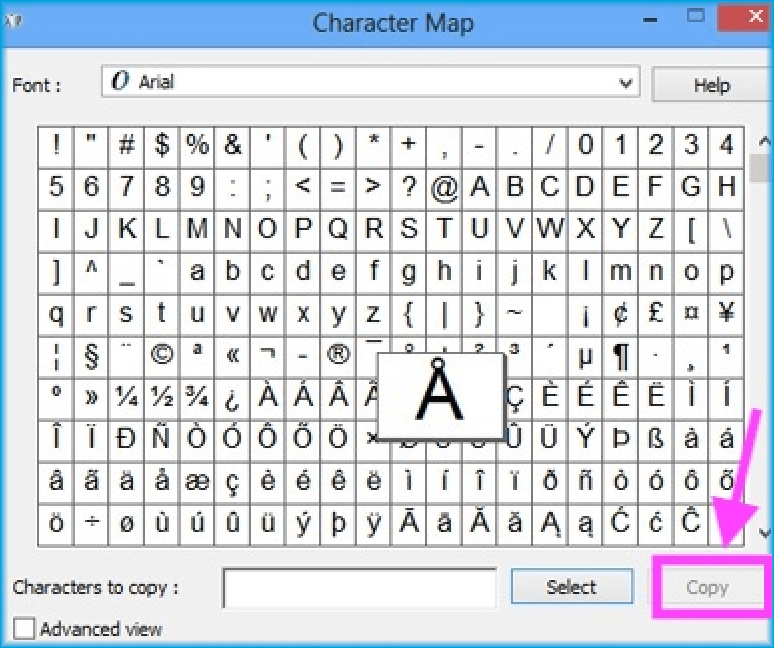Select the tilde ~ cell

(x=514, y=315)
